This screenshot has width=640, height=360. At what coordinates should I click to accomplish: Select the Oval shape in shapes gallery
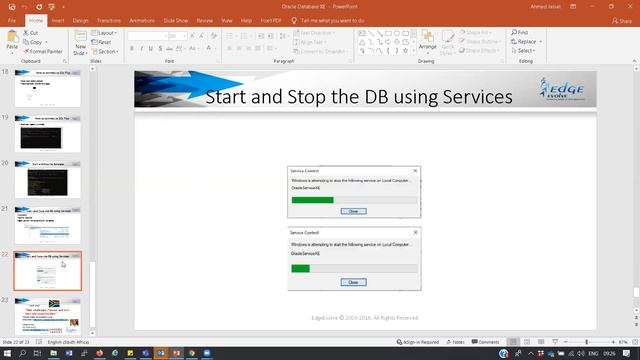[397, 33]
